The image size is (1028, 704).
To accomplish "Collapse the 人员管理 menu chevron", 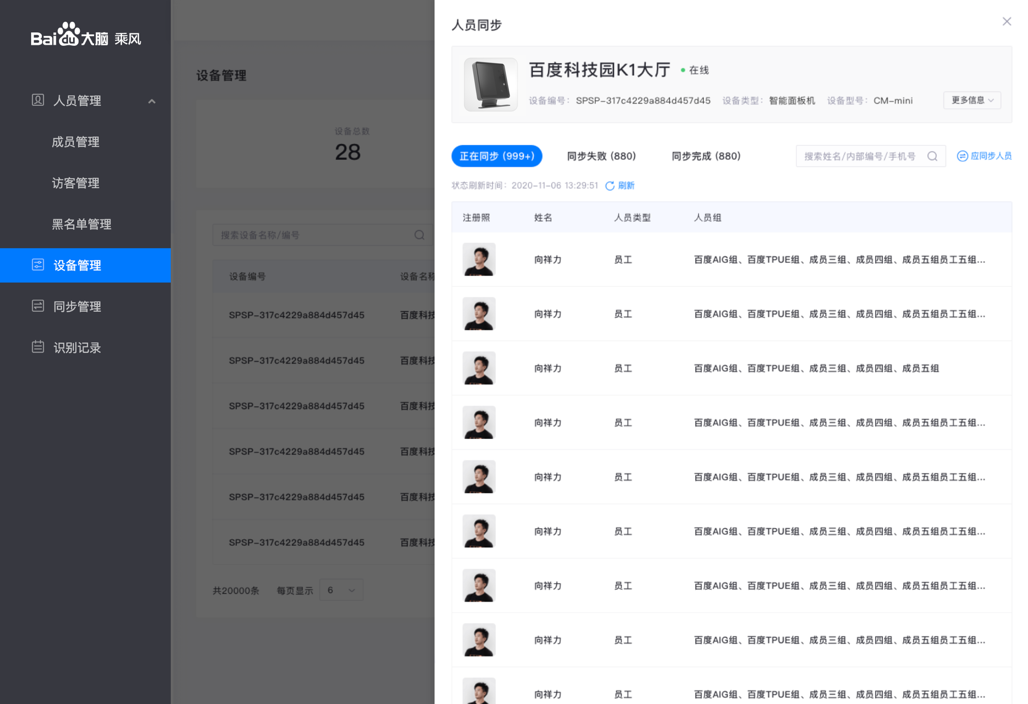I will pos(152,101).
